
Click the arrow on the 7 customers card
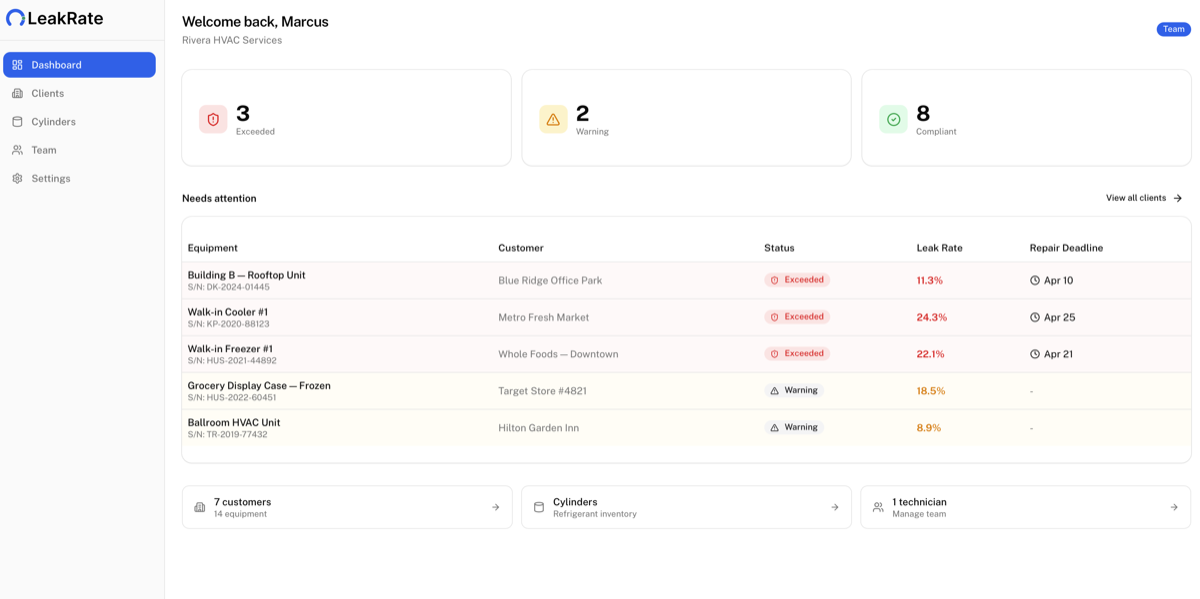point(497,507)
